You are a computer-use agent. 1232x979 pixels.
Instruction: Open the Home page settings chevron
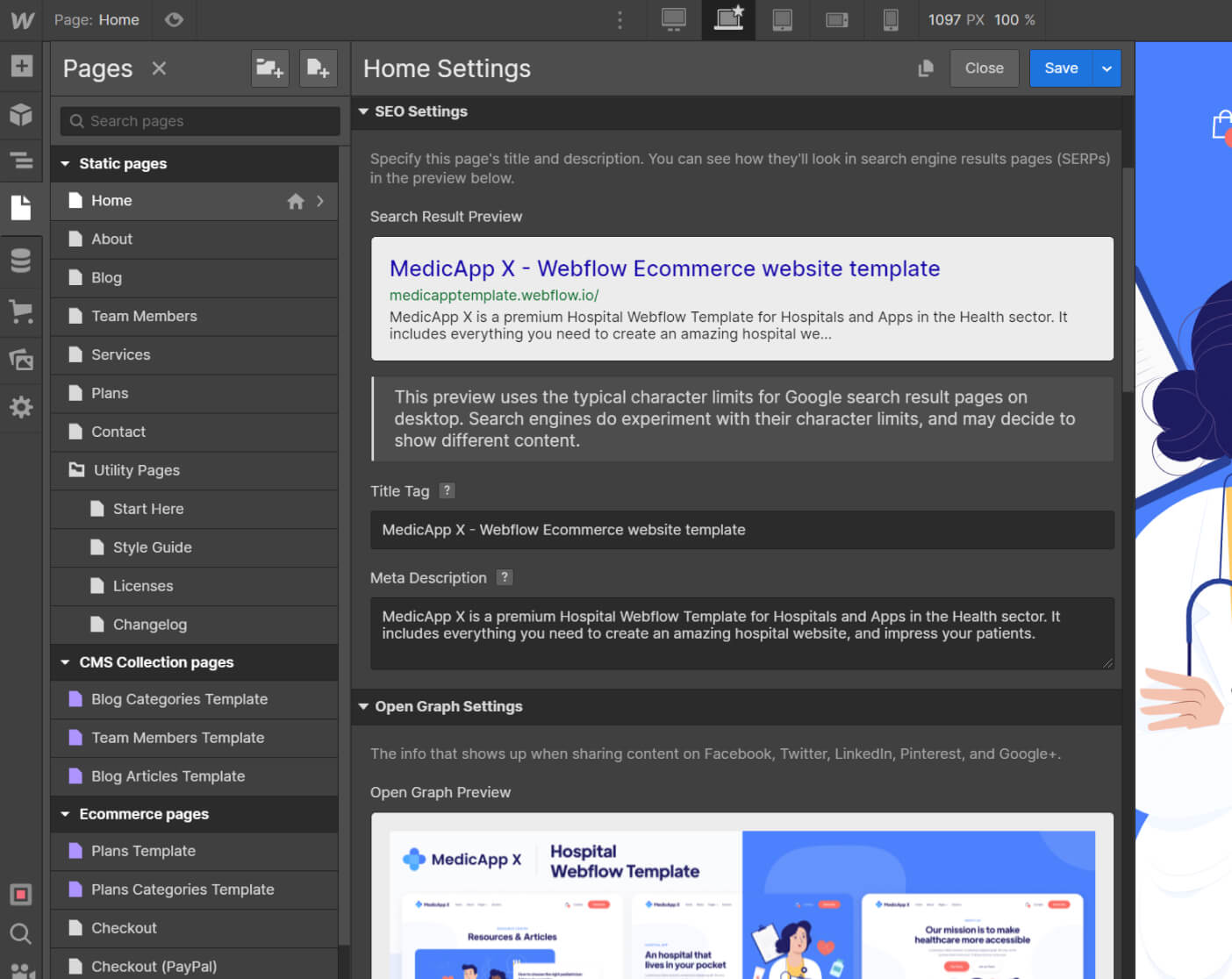320,201
